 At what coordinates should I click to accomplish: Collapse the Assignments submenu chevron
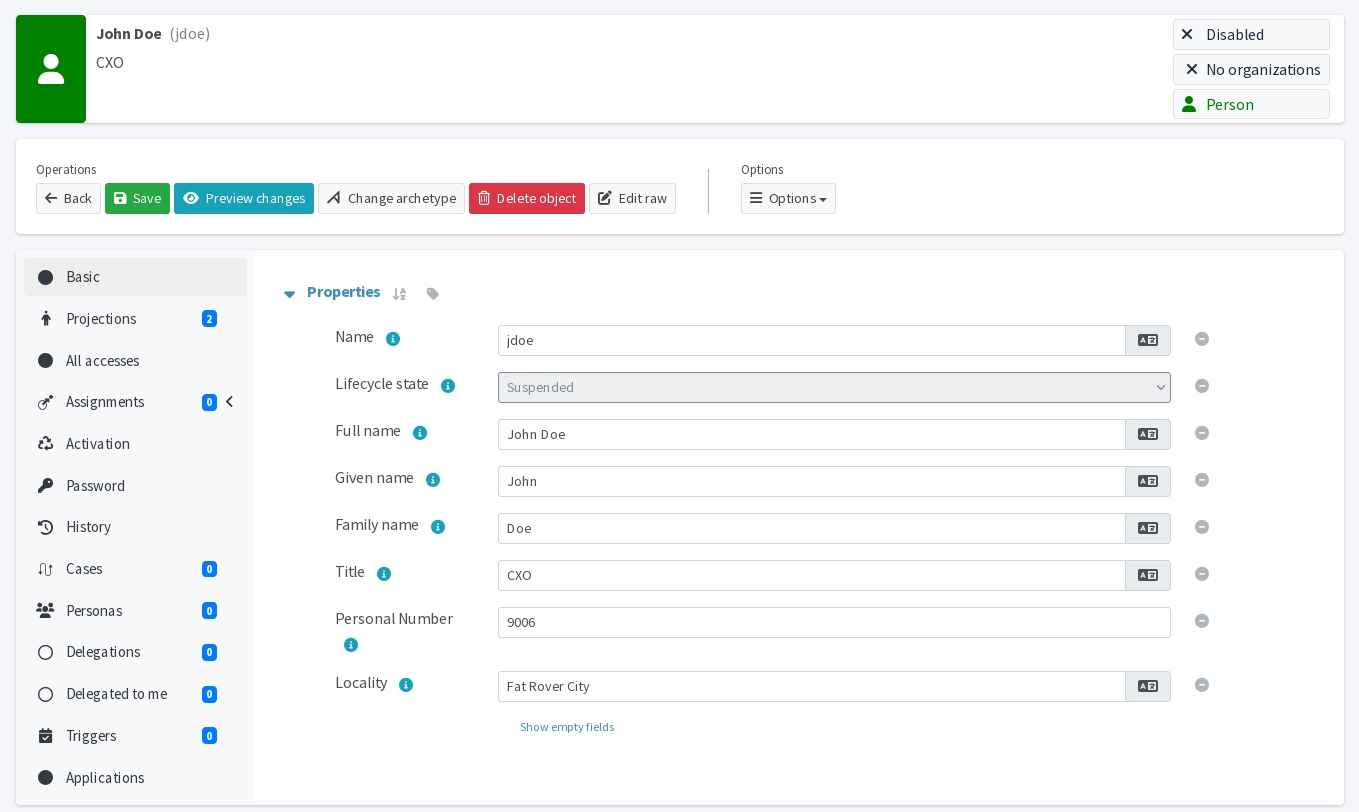[229, 401]
